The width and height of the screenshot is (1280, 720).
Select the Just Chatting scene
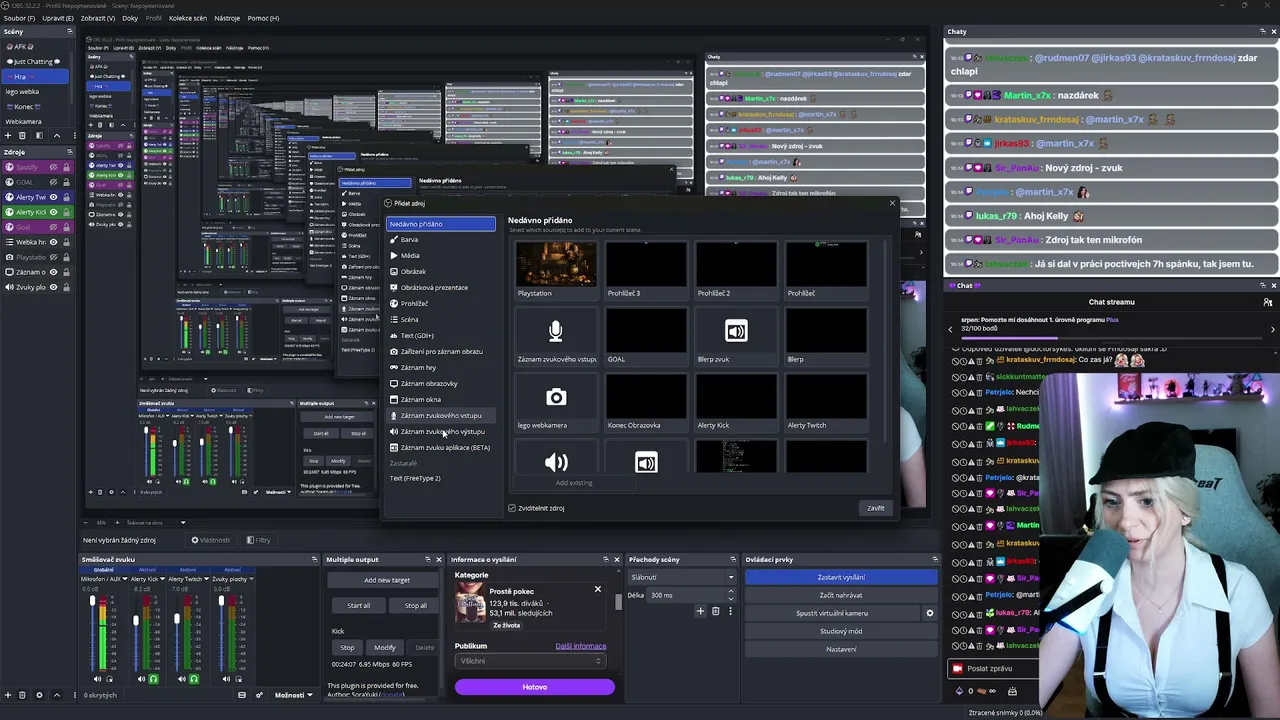(34, 61)
